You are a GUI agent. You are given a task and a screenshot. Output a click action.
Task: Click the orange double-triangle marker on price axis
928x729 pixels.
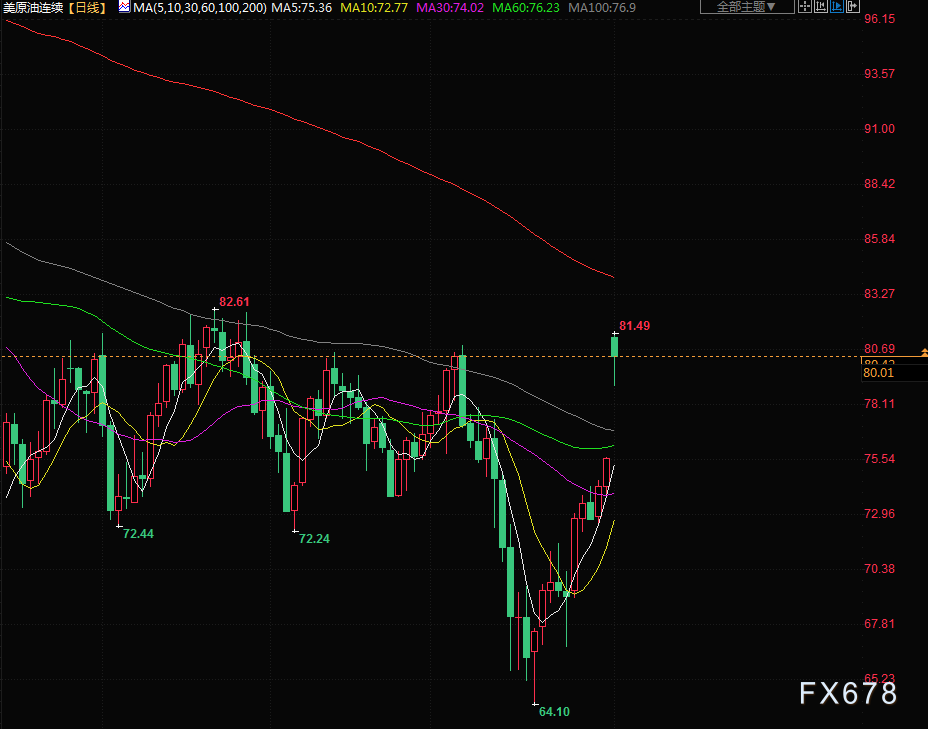pyautogui.click(x=924, y=353)
